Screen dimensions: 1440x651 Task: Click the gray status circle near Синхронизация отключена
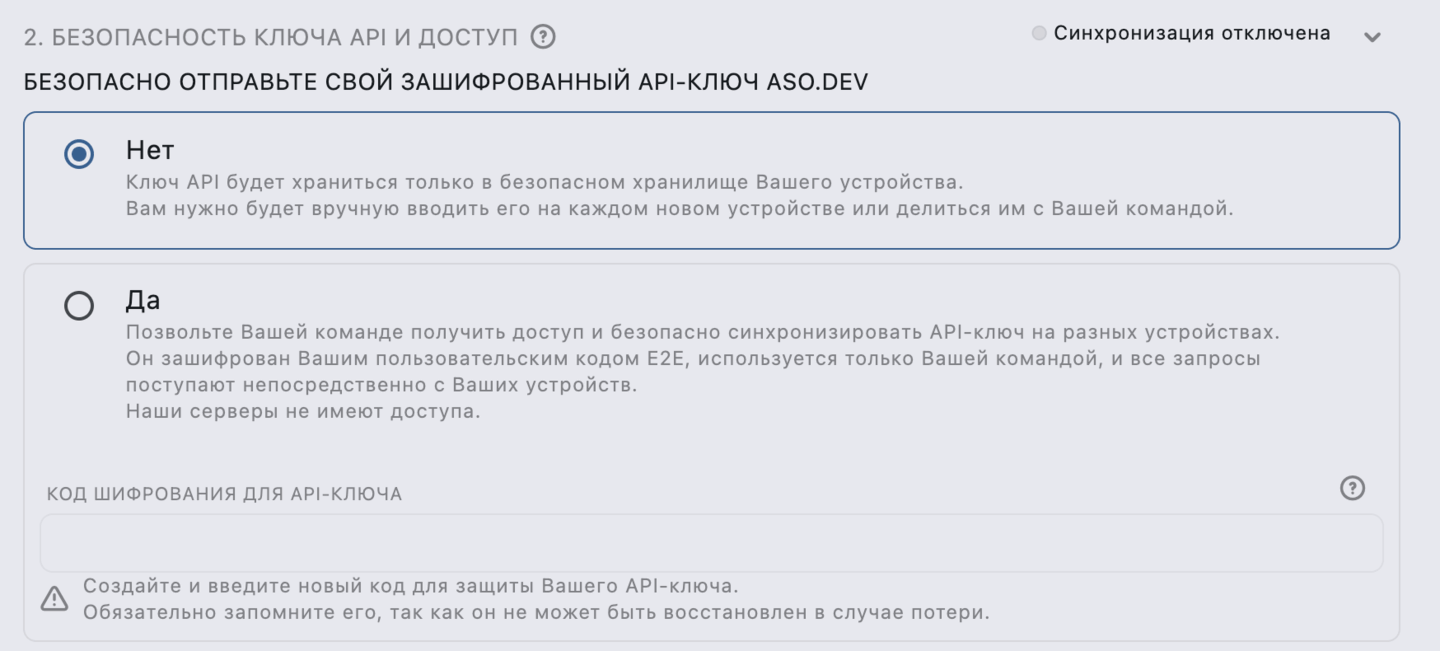click(x=1039, y=31)
